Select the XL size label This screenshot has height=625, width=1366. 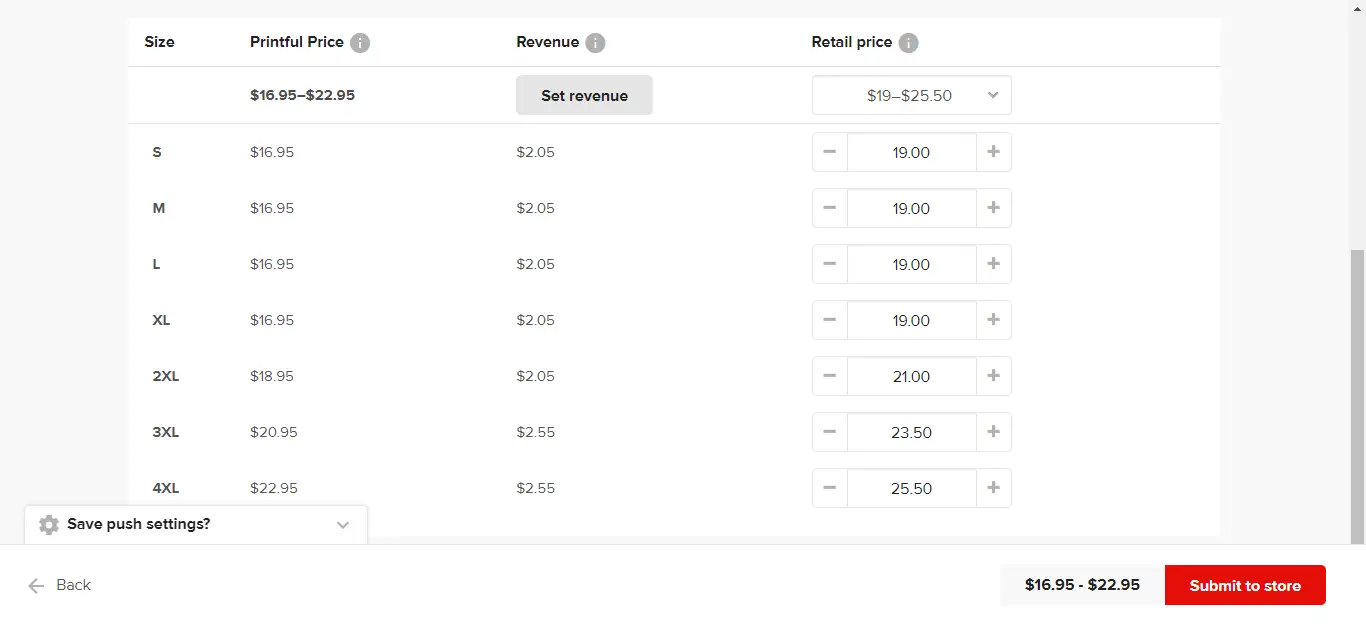click(161, 320)
